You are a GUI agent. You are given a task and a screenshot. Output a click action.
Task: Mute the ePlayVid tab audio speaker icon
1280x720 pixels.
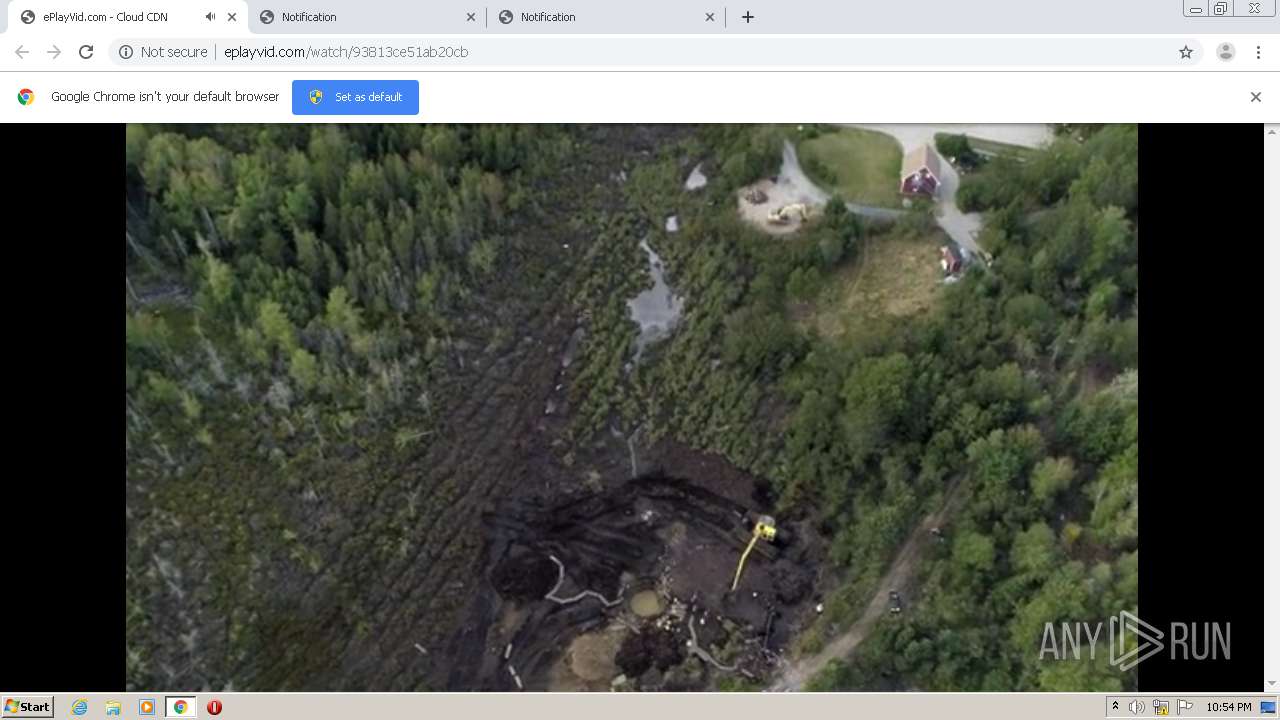(x=210, y=17)
